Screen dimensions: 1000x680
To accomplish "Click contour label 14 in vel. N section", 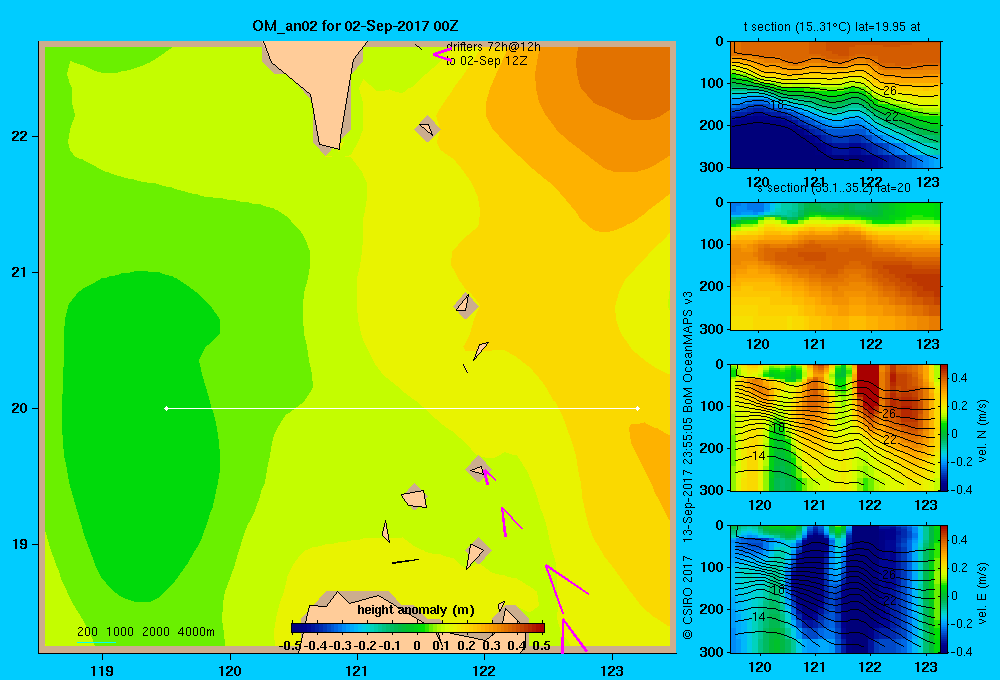I will (x=758, y=455).
